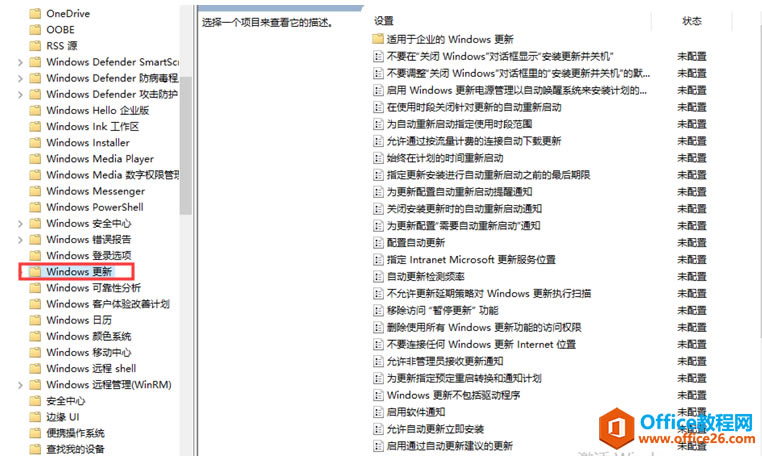The width and height of the screenshot is (762, 456).
Task: Expand the Windows Defender SmartScreen node
Action: [20, 62]
